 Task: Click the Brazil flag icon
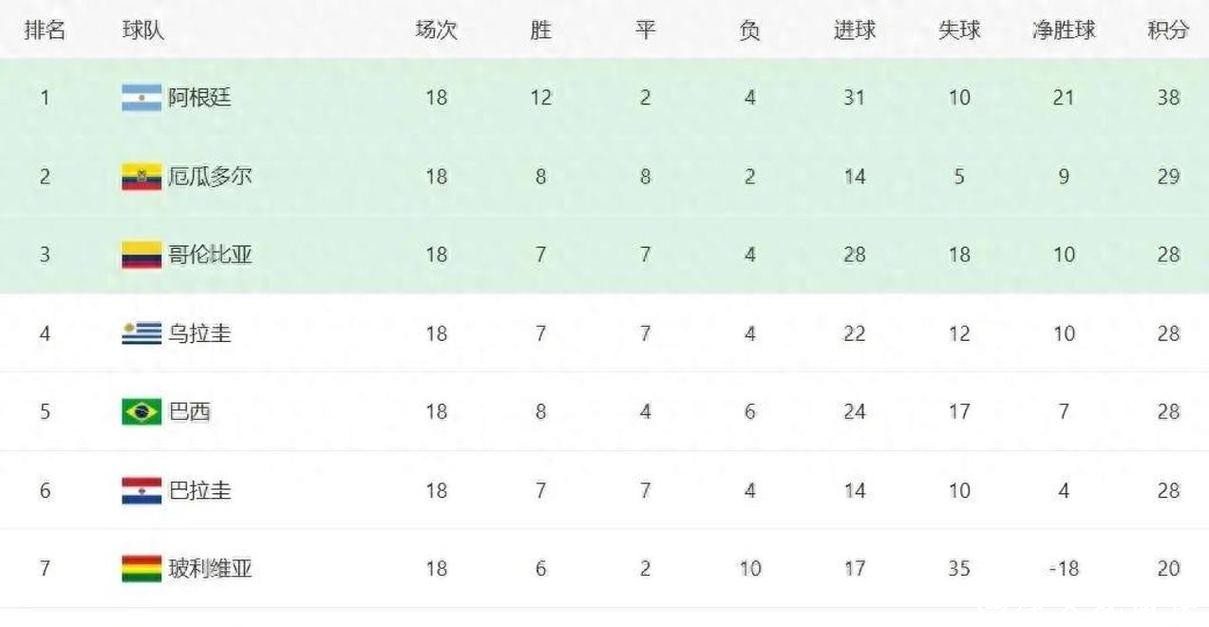[x=141, y=412]
